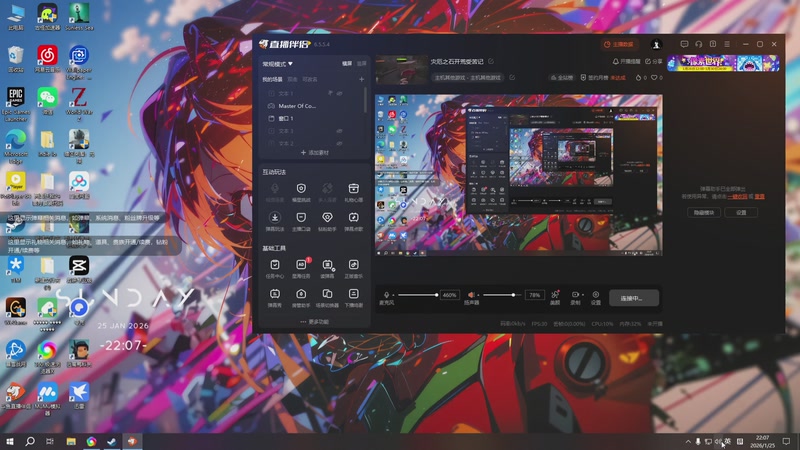
Task: Click the stream cover thumbnail
Action: click(402, 69)
